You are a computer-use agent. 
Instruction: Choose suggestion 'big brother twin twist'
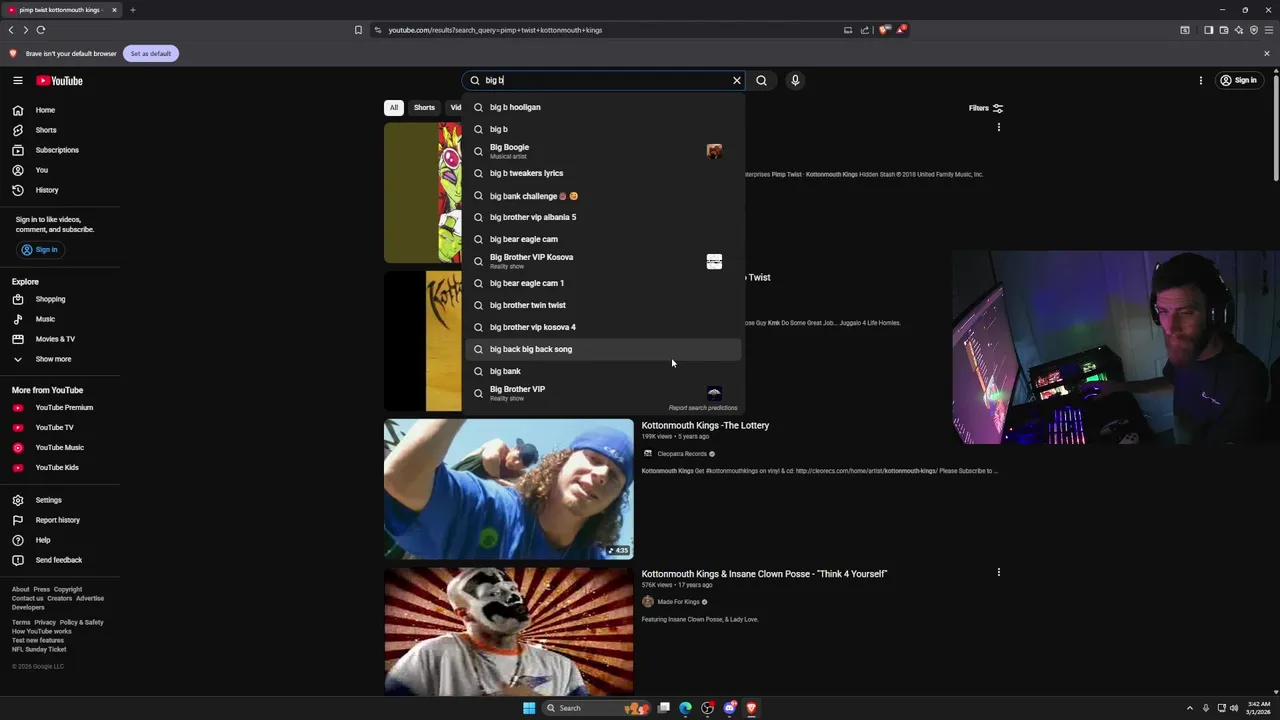[603, 305]
